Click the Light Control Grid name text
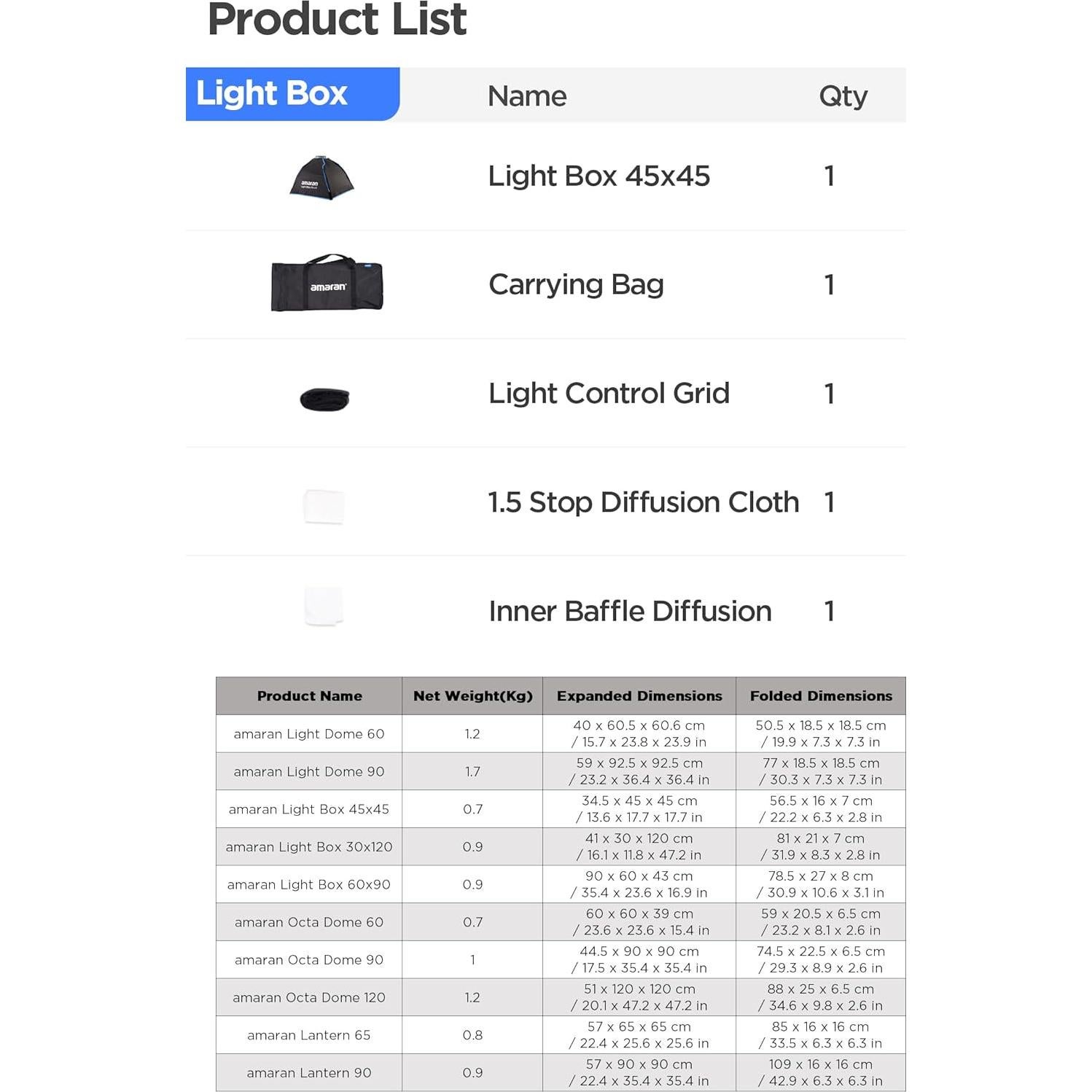 click(609, 393)
